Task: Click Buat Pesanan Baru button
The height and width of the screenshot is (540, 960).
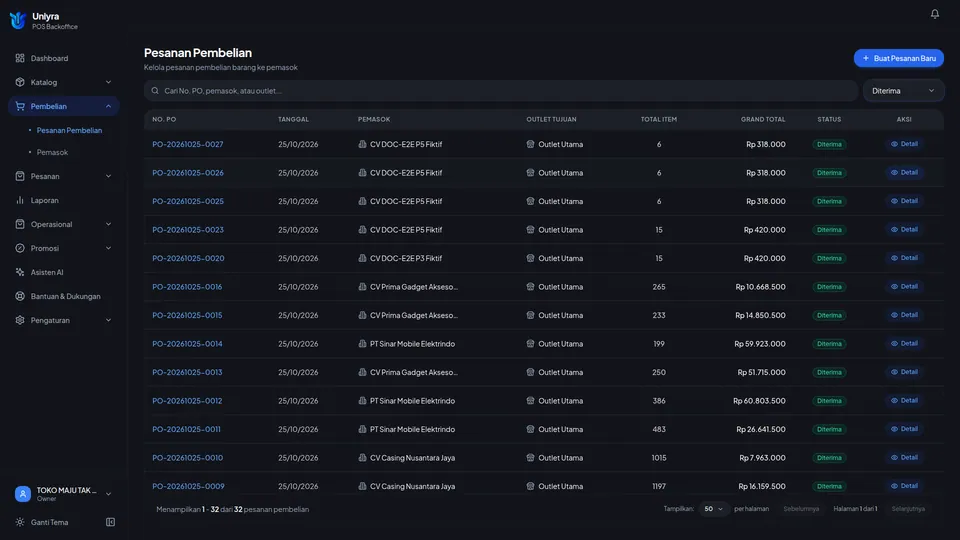Action: (x=899, y=58)
